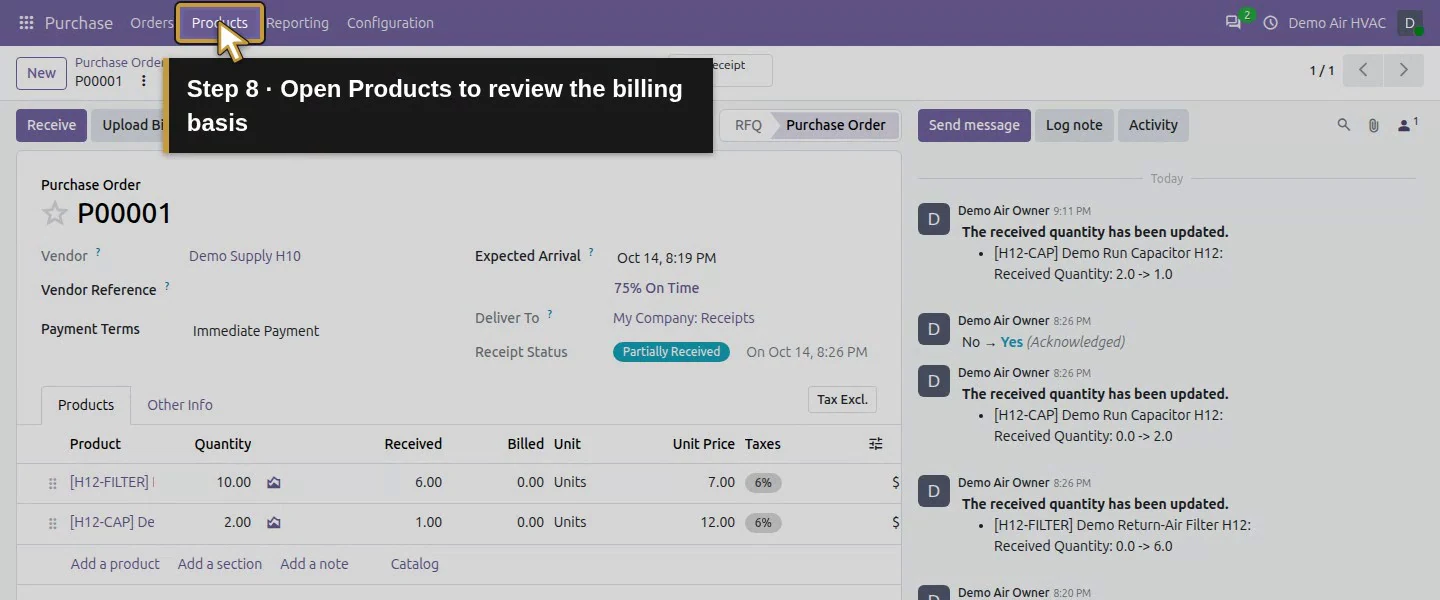Image resolution: width=1440 pixels, height=600 pixels.
Task: Open the activities clock icon
Action: 1271,23
